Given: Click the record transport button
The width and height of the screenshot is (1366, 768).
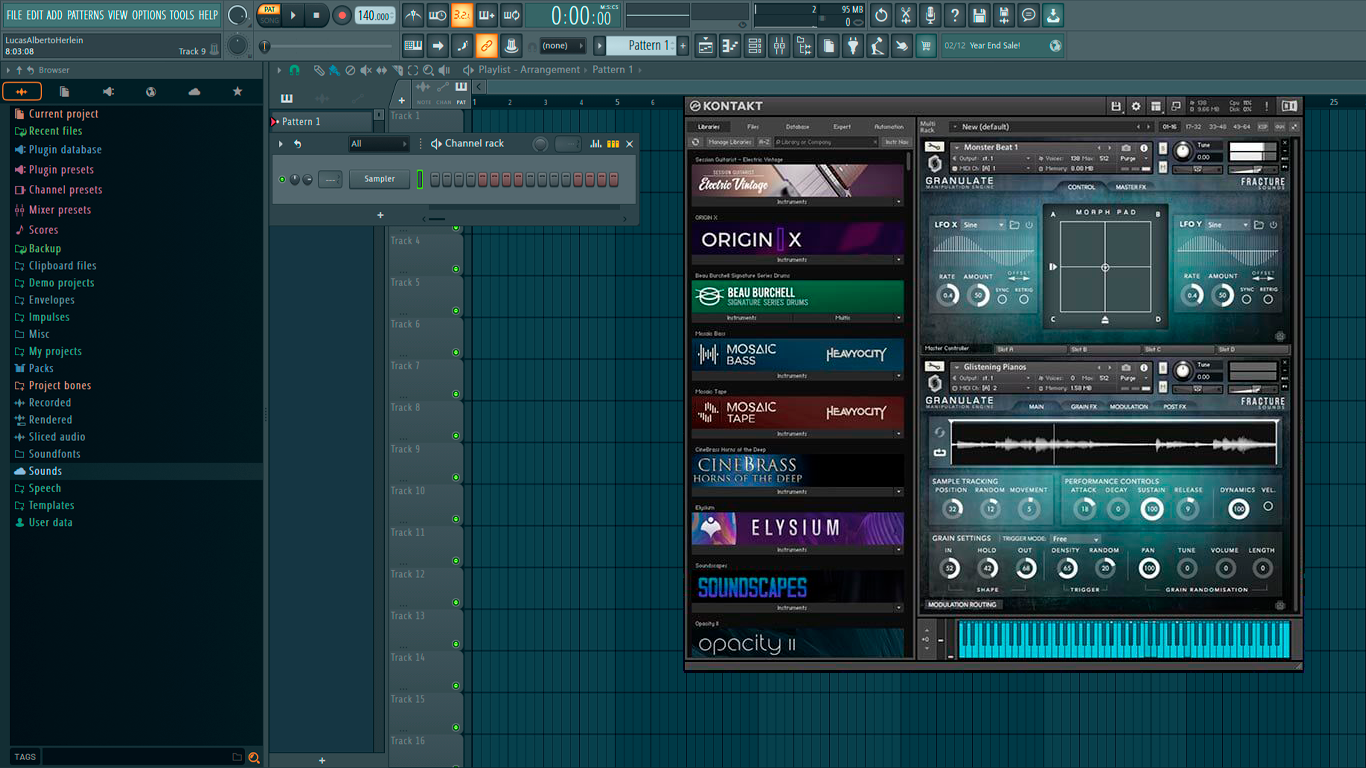Looking at the screenshot, I should [x=342, y=15].
